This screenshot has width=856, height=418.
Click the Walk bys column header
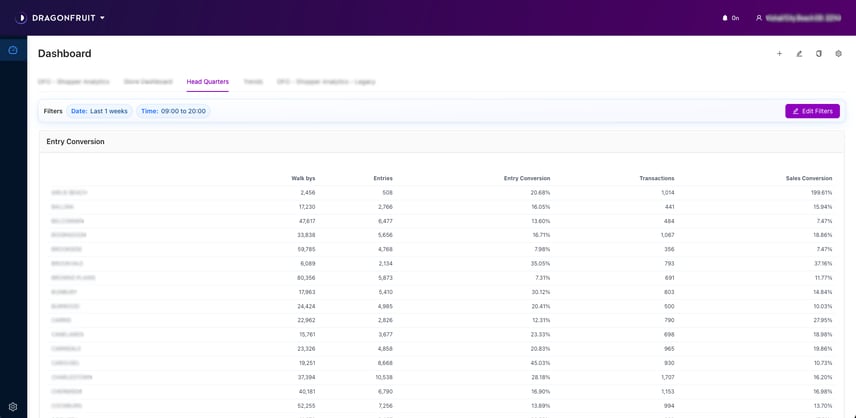[303, 178]
